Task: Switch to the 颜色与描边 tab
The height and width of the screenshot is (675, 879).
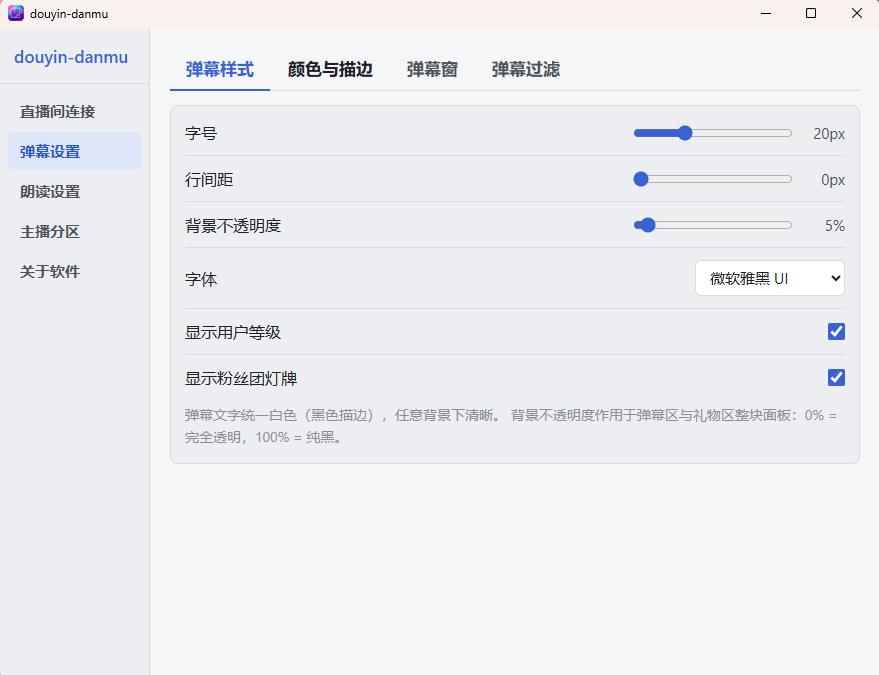Action: tap(330, 70)
